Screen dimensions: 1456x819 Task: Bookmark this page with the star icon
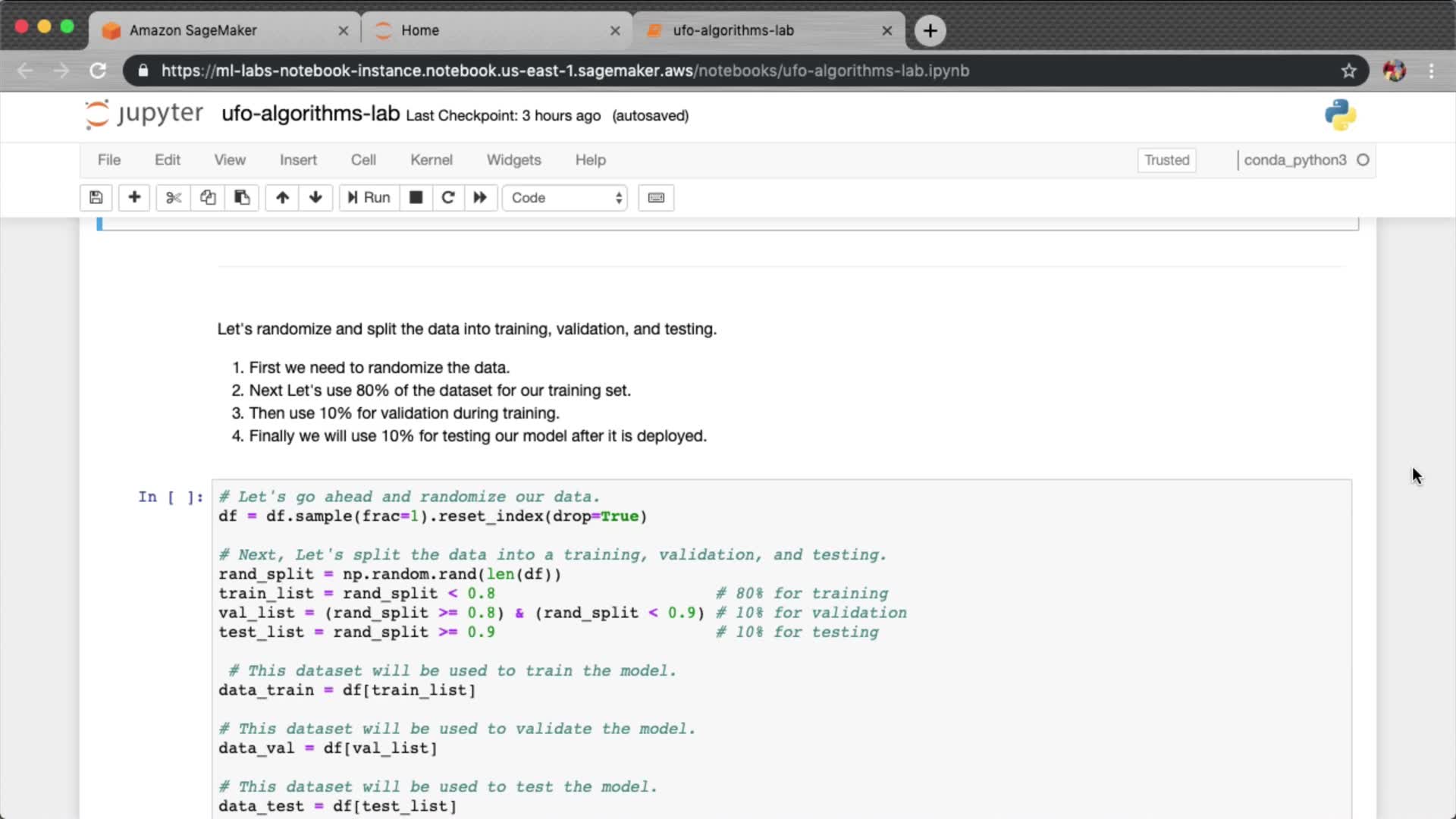point(1348,71)
